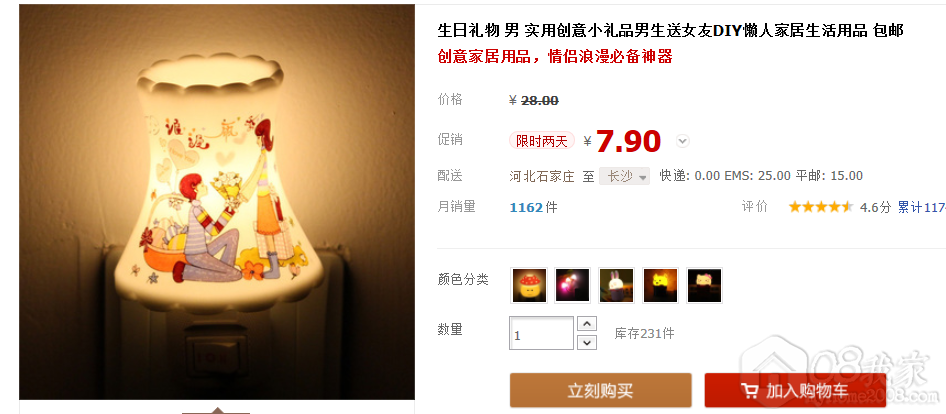Click the 限时两天 limited time promotion tag
This screenshot has width=946, height=414.
[x=542, y=141]
